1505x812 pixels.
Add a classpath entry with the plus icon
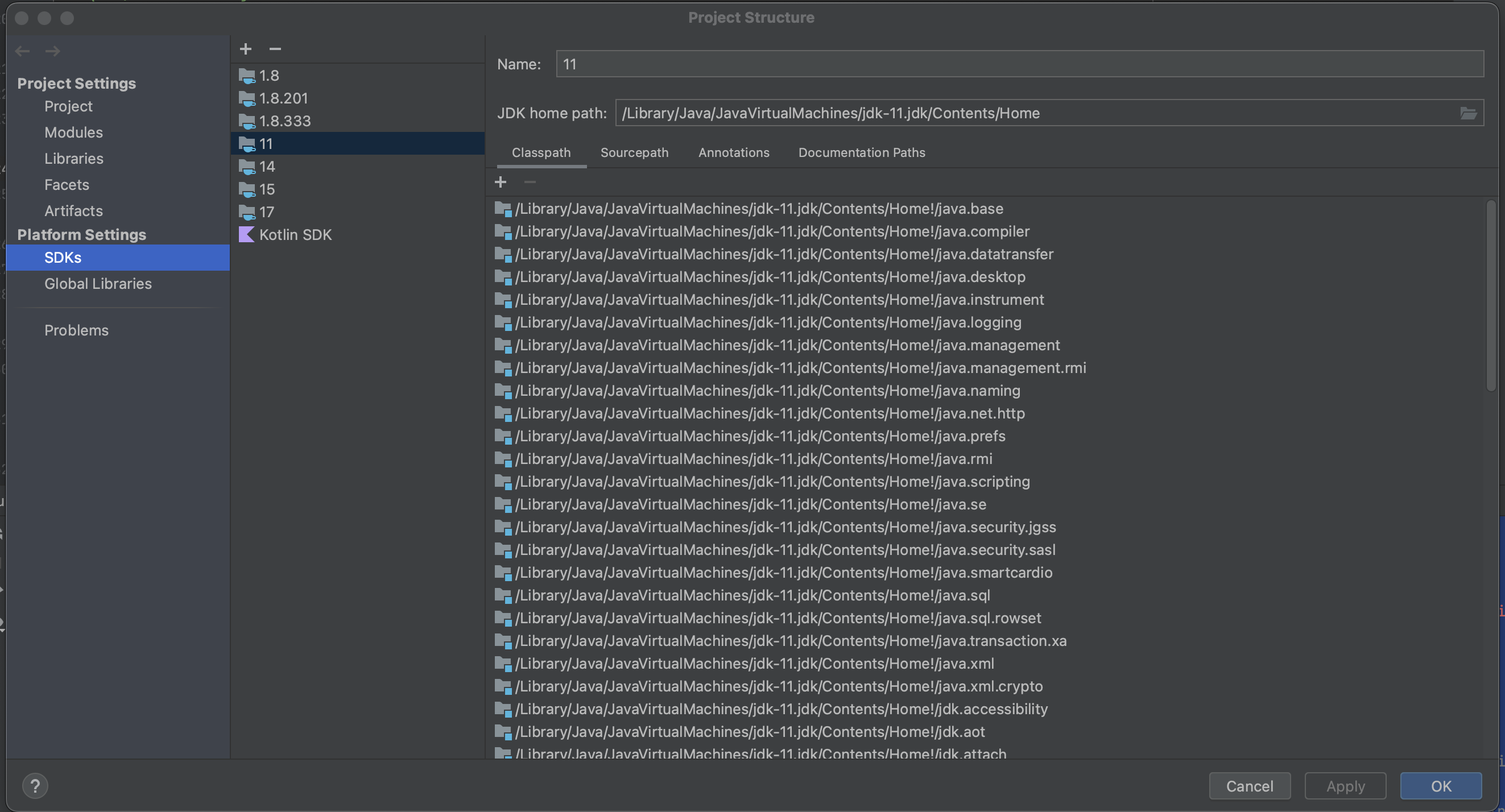(x=501, y=182)
